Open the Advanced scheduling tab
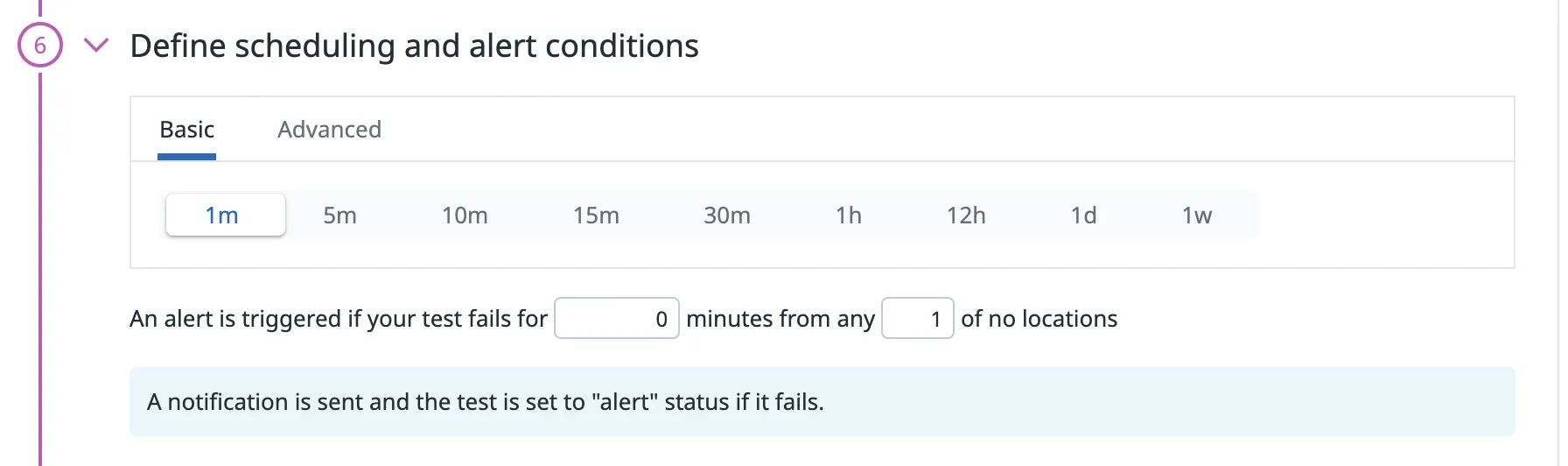1568x466 pixels. tap(329, 130)
